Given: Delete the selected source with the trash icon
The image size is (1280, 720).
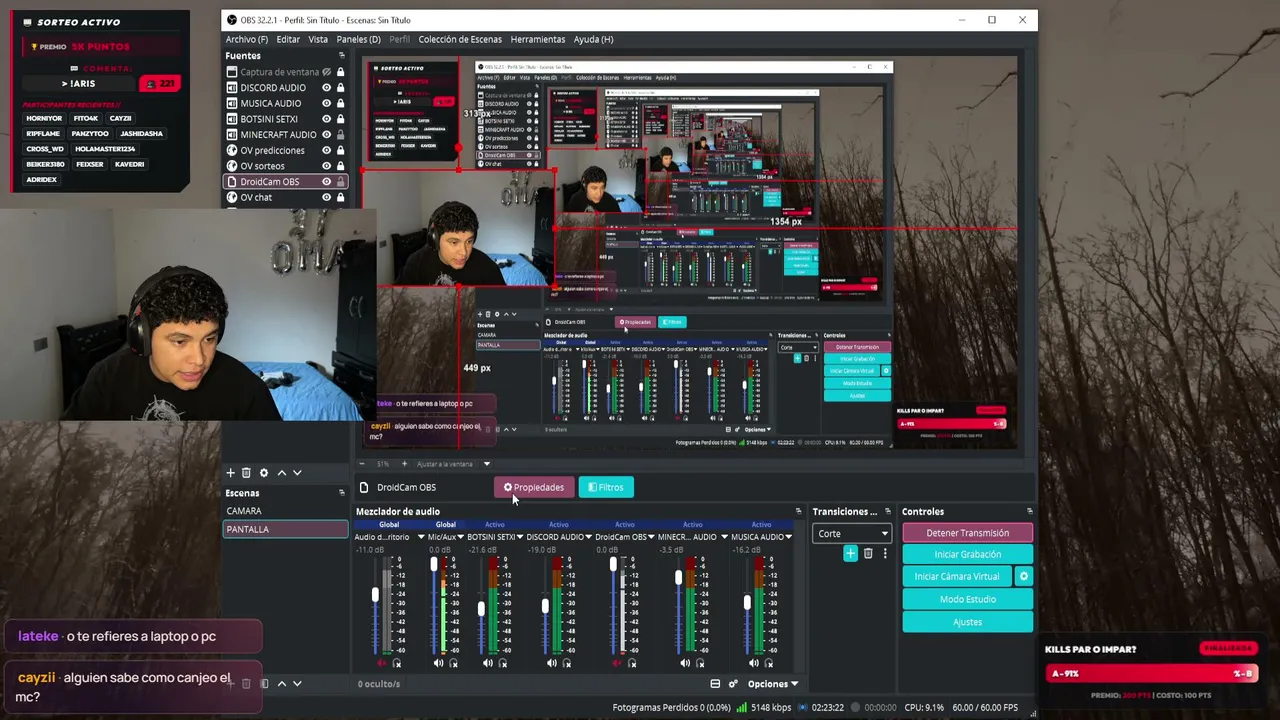Looking at the screenshot, I should (x=246, y=473).
